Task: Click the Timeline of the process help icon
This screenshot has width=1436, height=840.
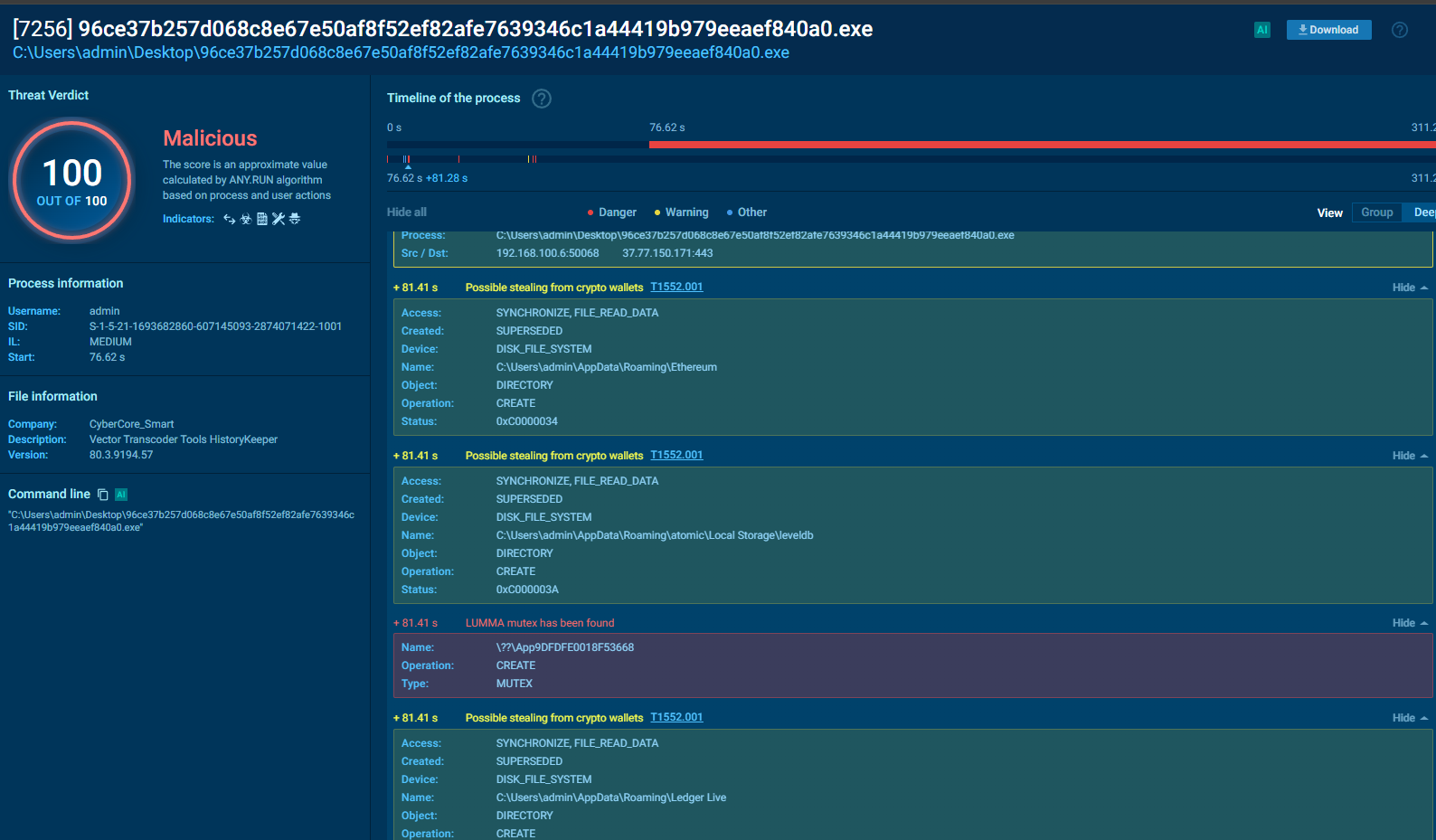Action: click(x=541, y=99)
